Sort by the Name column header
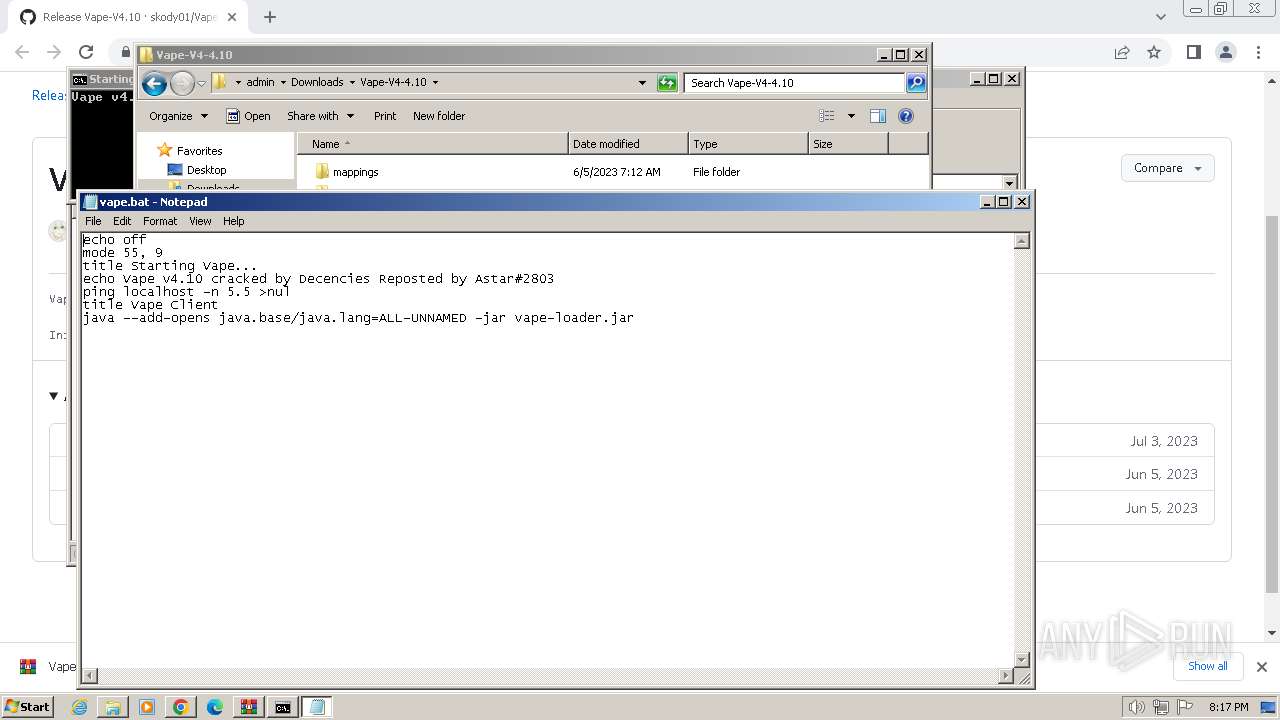1280x720 pixels. click(433, 144)
